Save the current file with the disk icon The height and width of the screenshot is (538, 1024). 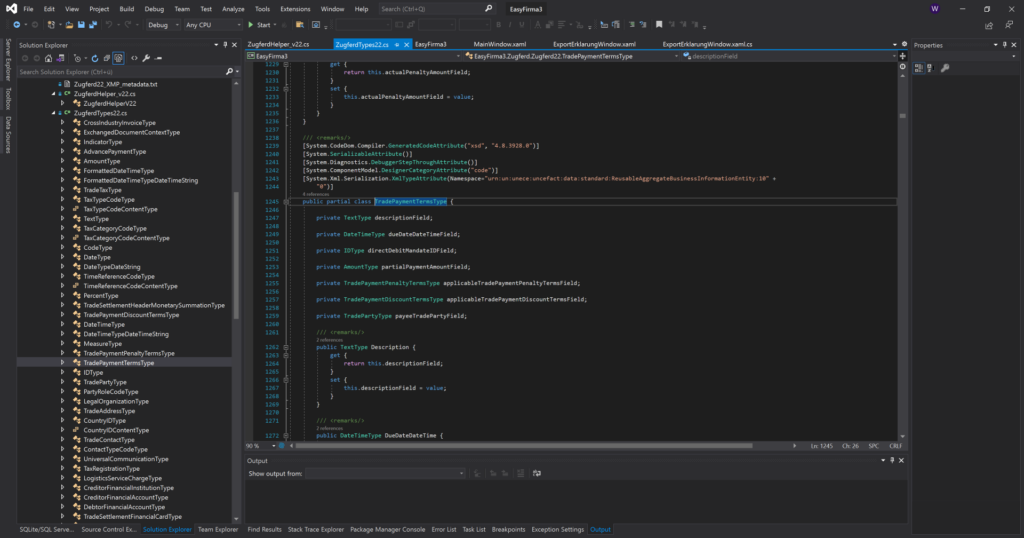tap(81, 25)
